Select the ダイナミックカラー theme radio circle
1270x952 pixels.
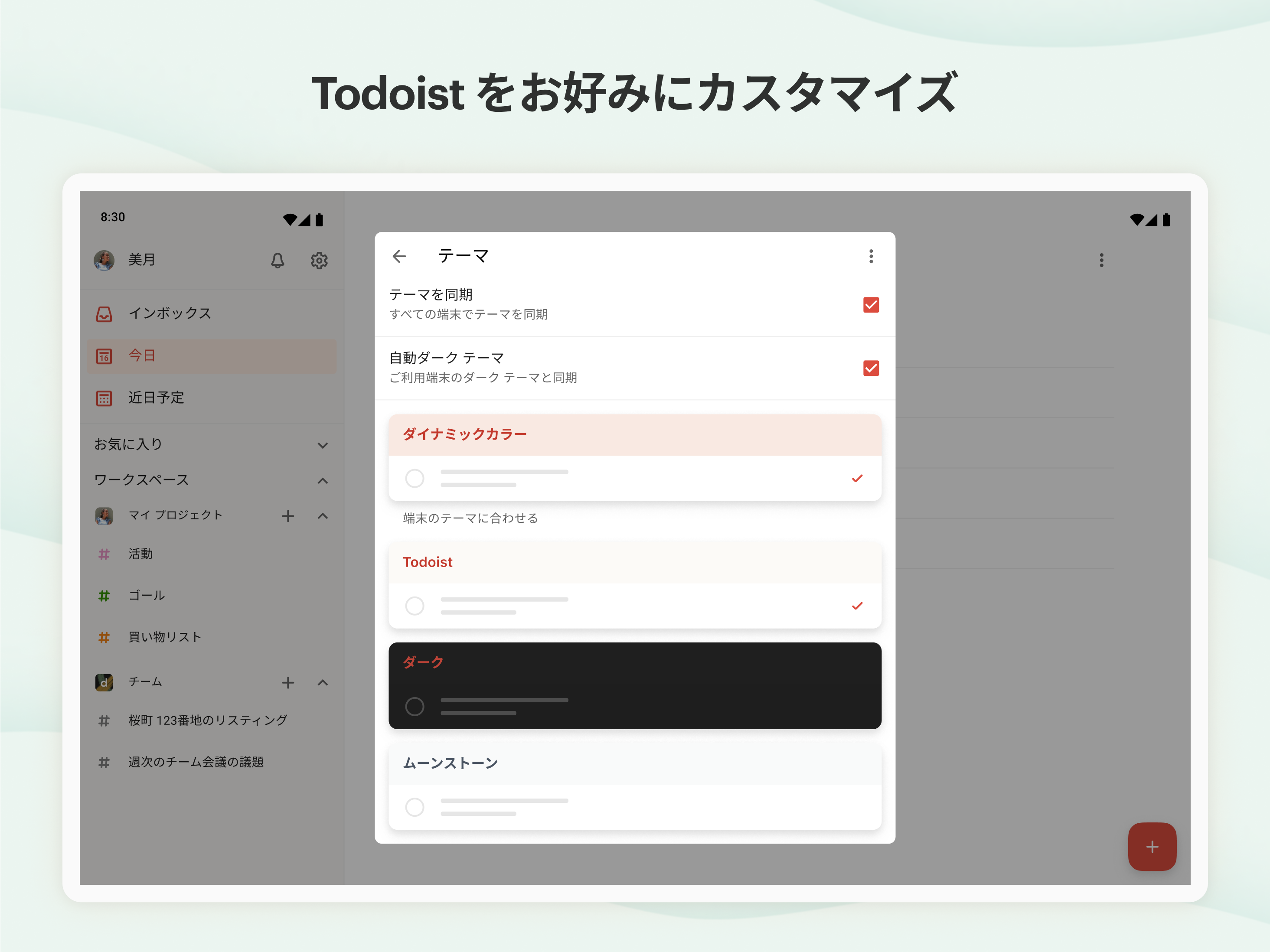tap(415, 478)
